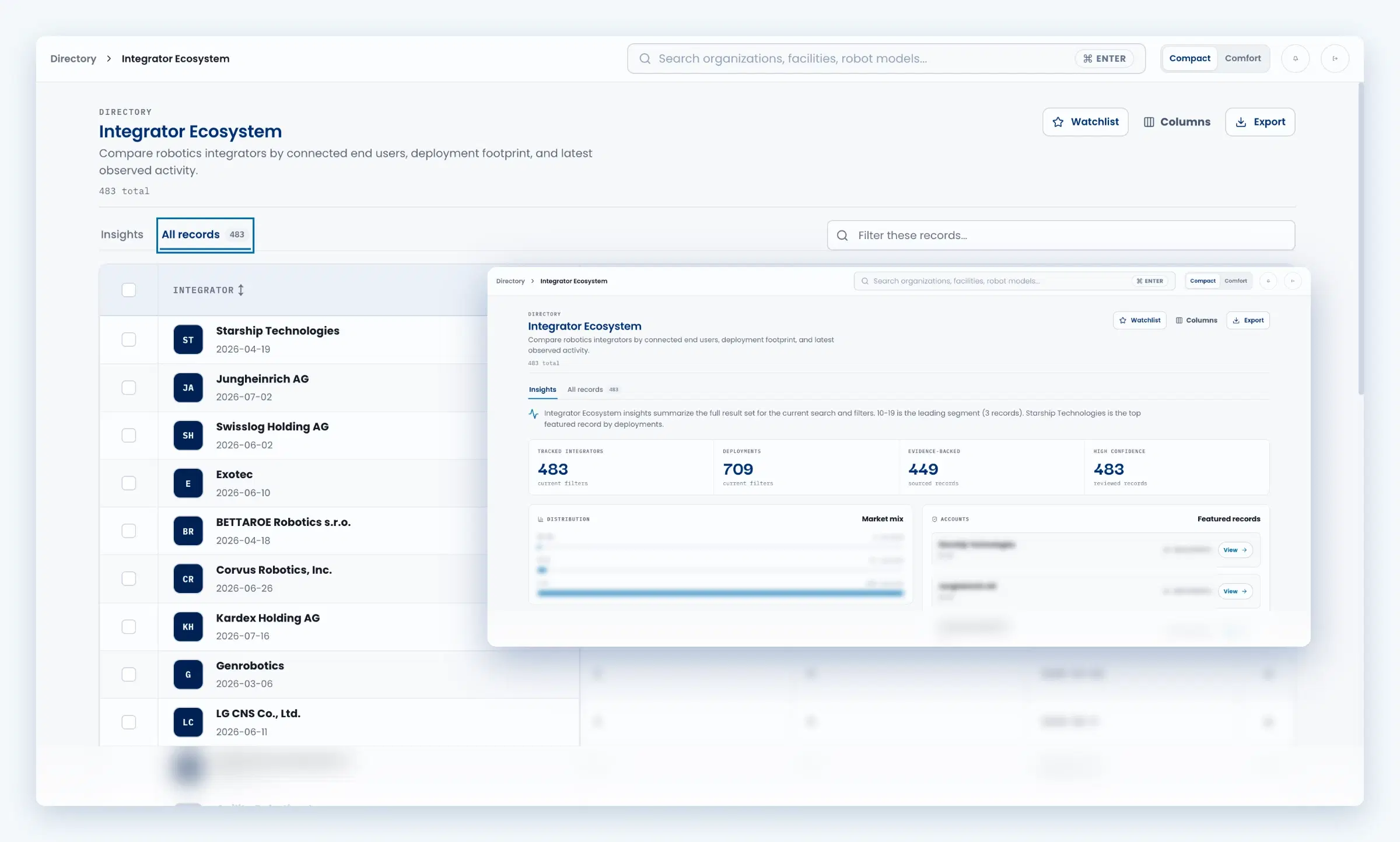Click the pulse insights icon in preview card
Screen dimensions: 1400x842
tap(533, 413)
